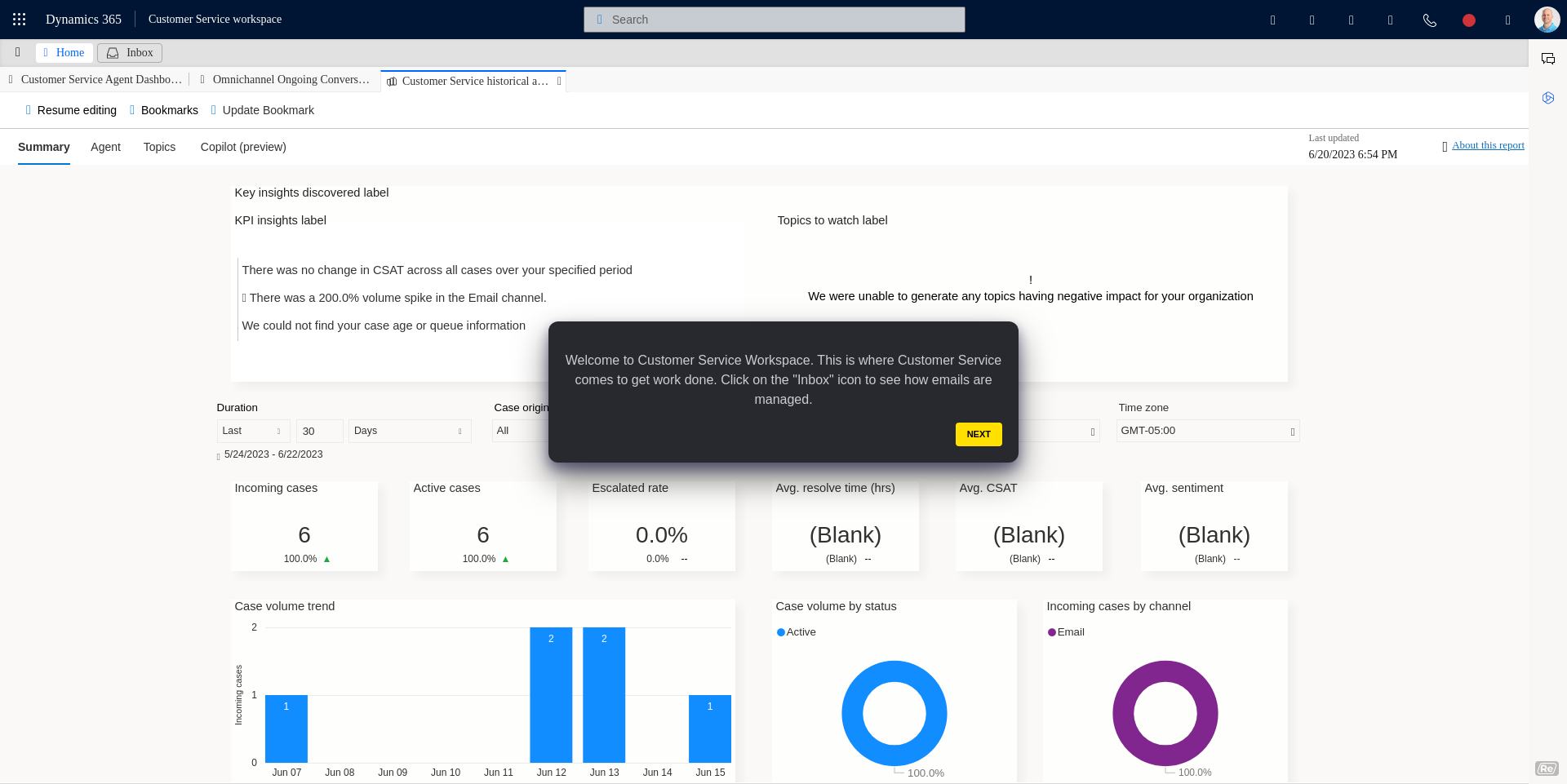Switch to the Agent tab

coord(105,147)
